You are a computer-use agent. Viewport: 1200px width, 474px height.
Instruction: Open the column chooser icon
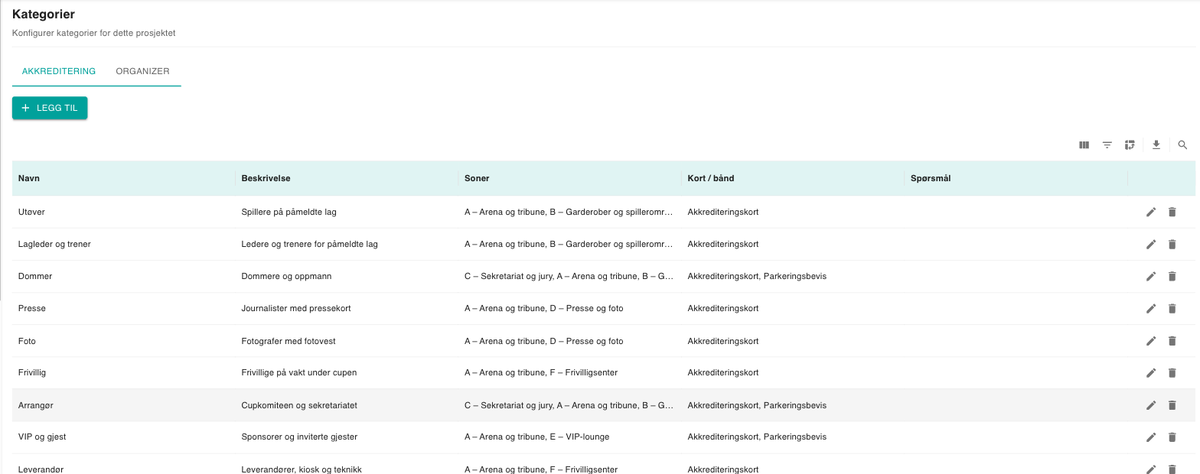(x=1084, y=145)
